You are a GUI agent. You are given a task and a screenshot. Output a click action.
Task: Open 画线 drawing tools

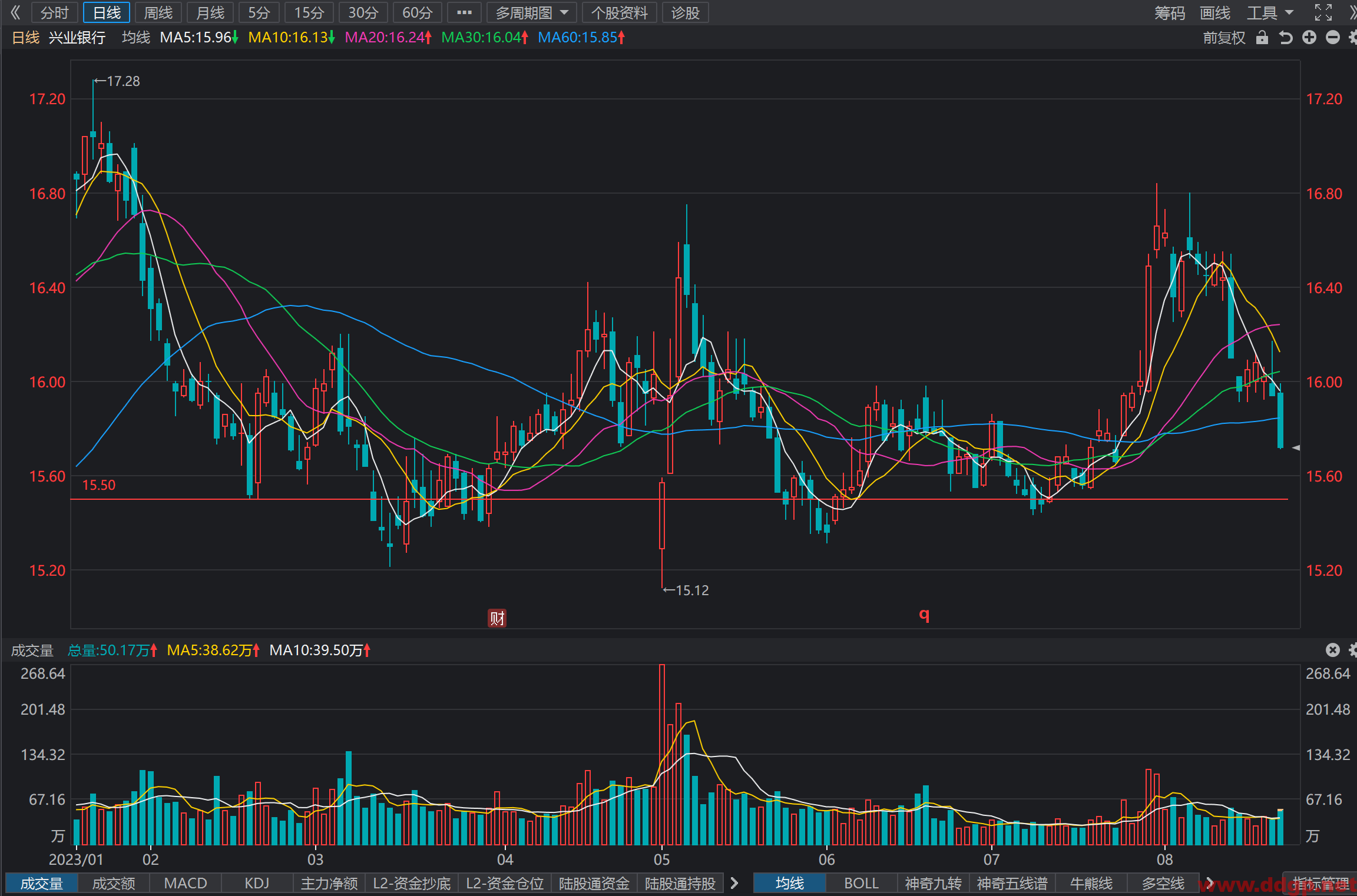click(1215, 12)
